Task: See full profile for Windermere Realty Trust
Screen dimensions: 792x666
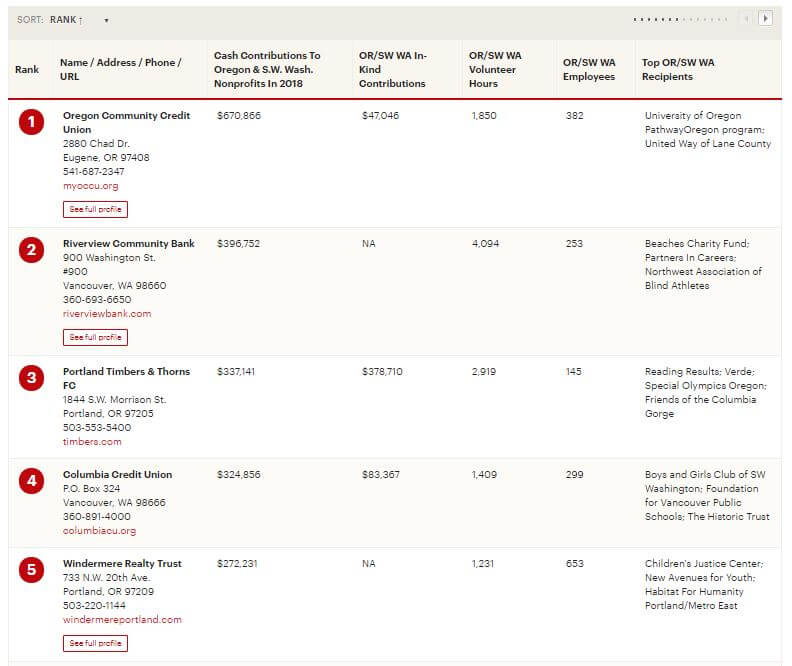Action: click(x=95, y=643)
